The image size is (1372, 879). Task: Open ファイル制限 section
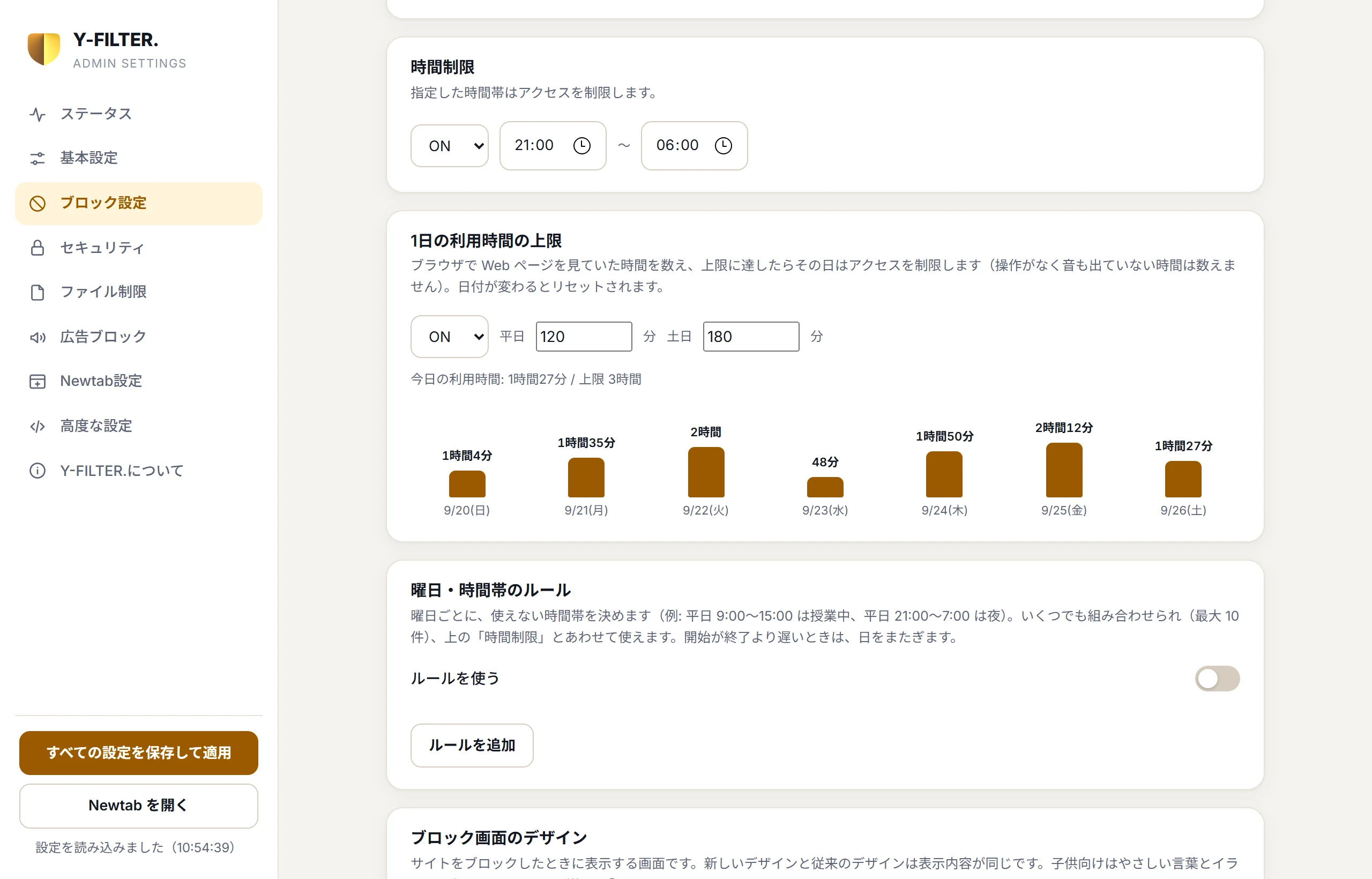139,292
